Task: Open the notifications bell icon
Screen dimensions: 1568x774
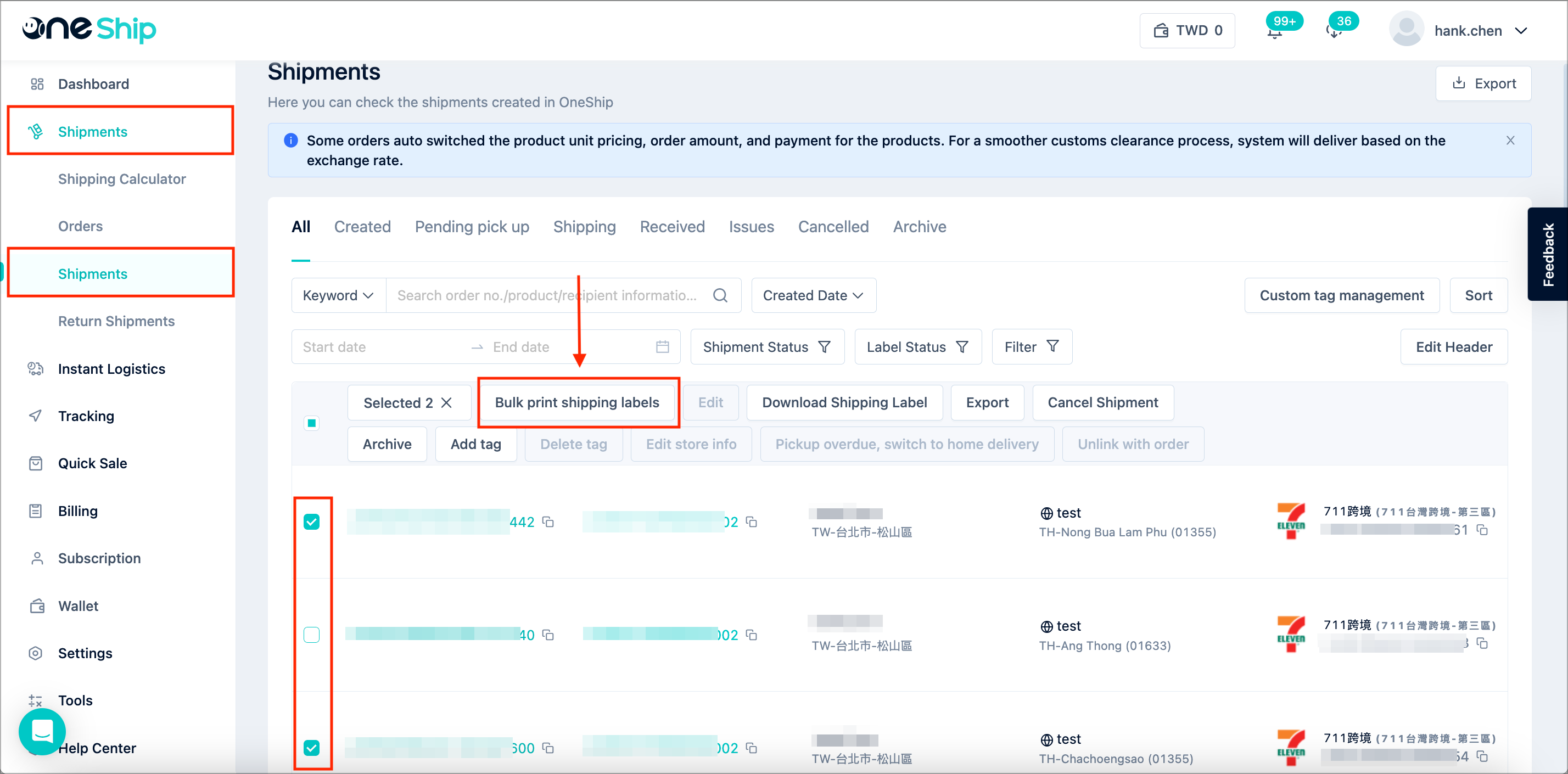Action: (x=1275, y=32)
